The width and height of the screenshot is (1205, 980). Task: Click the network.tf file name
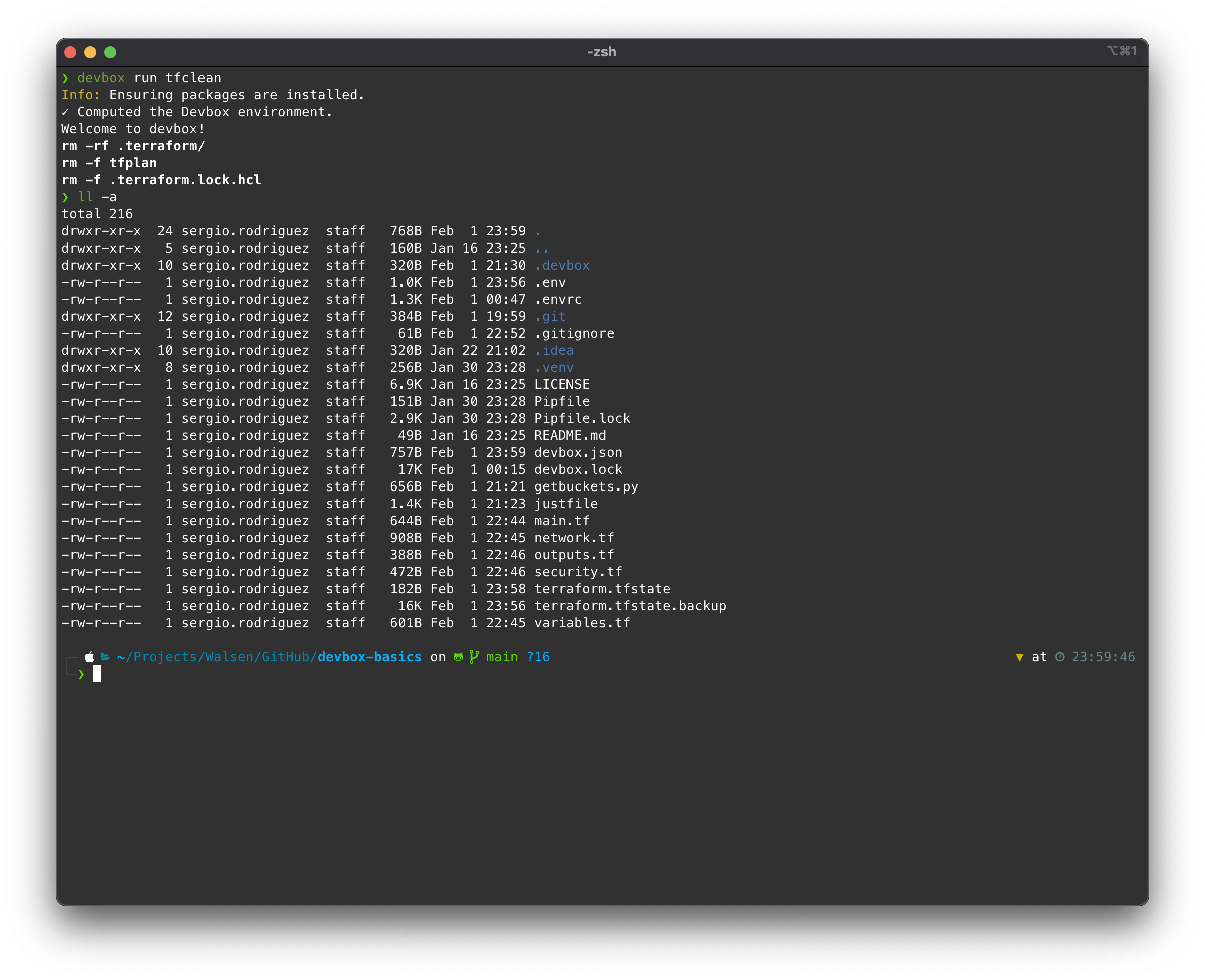574,538
